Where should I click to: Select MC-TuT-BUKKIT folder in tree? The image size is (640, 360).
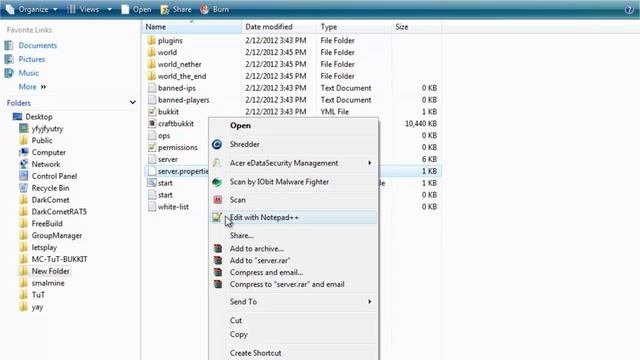60,259
